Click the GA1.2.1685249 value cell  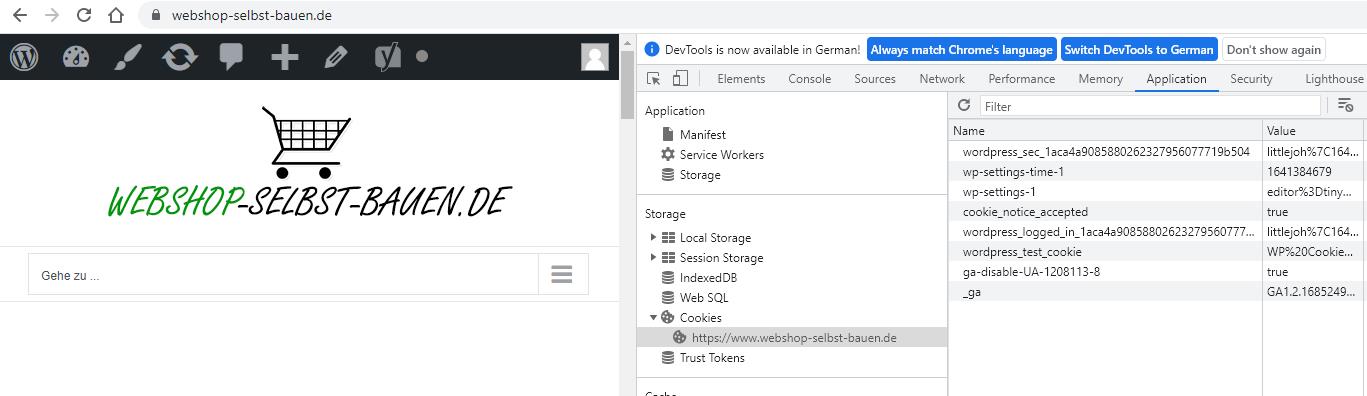point(1314,292)
